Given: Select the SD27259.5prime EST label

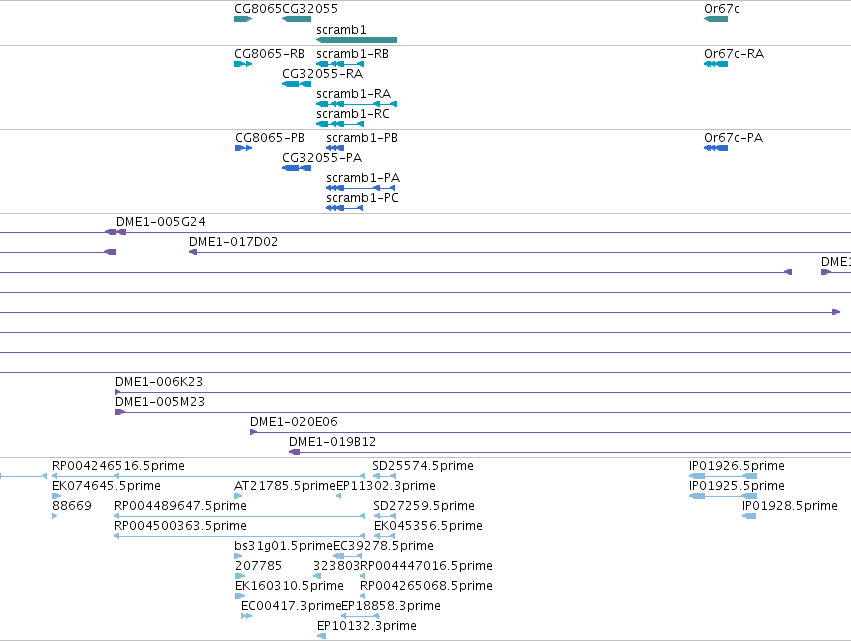Looking at the screenshot, I should 424,506.
